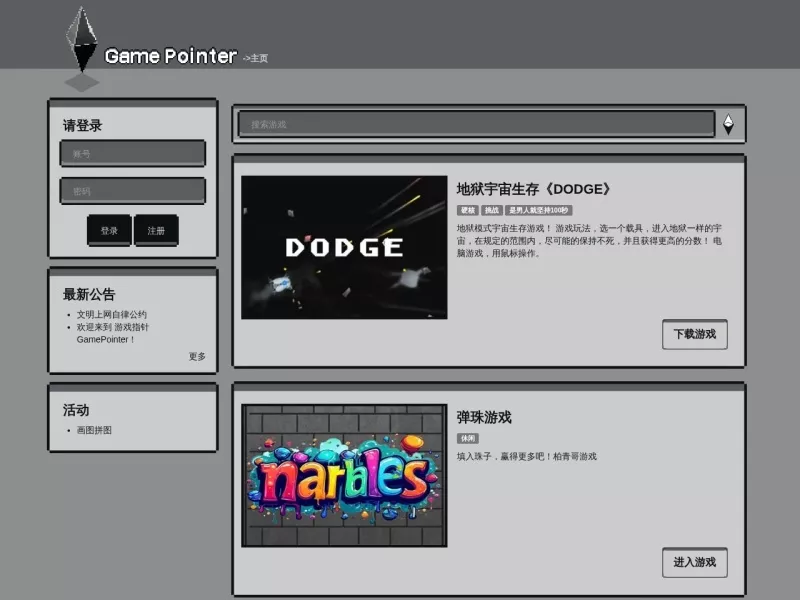This screenshot has height=600, width=800.
Task: Open the 欢迎来到 游戏指针 GamePointer announcement
Action: coord(113,333)
